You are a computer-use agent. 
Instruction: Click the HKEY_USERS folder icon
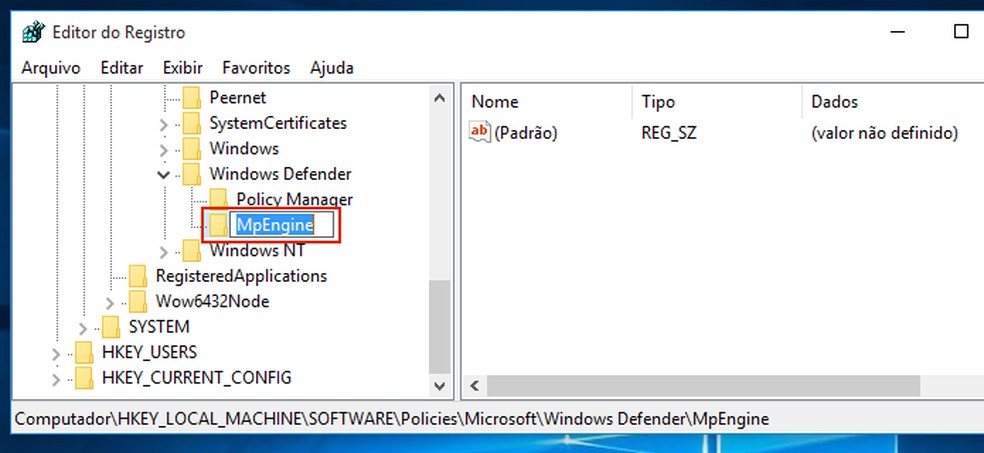pyautogui.click(x=84, y=352)
